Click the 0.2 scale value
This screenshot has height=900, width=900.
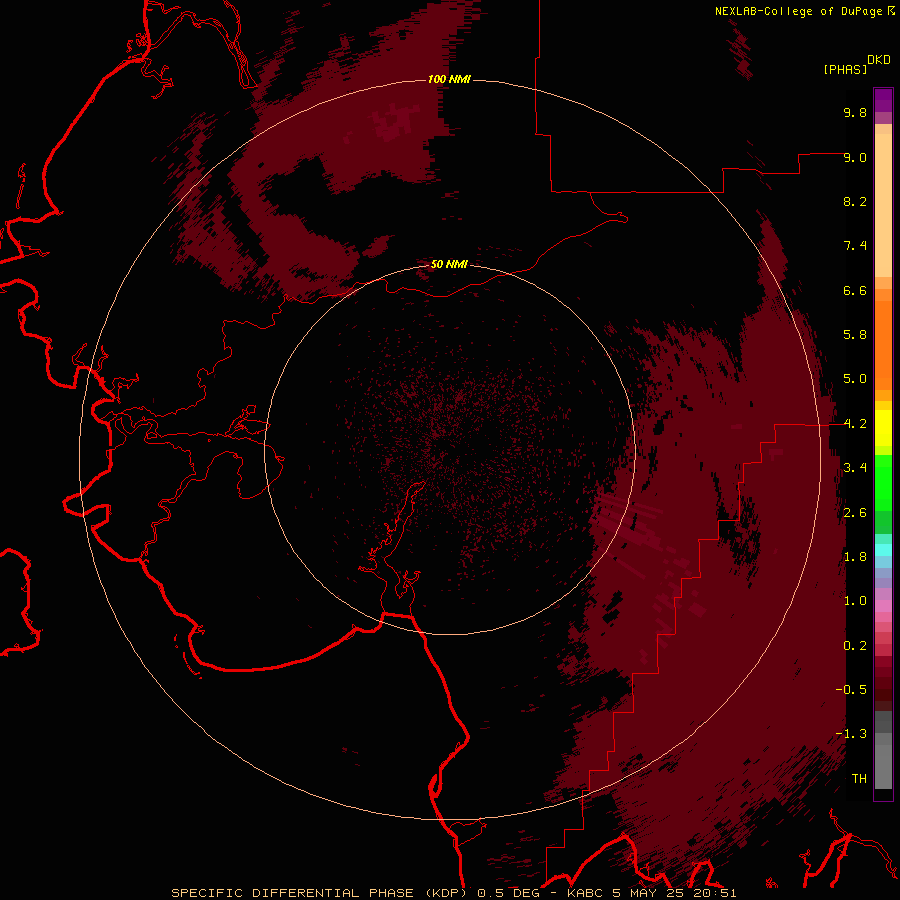click(855, 646)
